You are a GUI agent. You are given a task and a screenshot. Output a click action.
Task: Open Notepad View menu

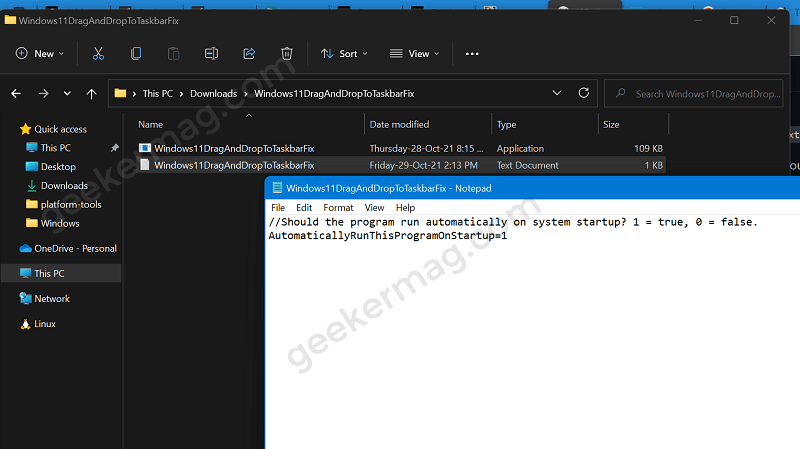[x=374, y=208]
